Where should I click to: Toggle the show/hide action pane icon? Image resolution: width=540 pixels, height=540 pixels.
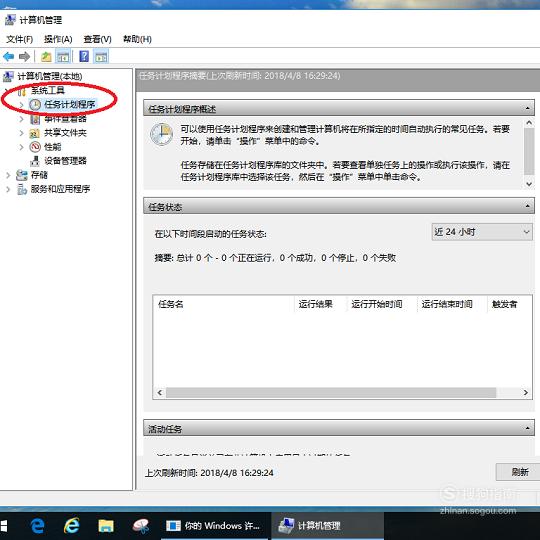101,56
